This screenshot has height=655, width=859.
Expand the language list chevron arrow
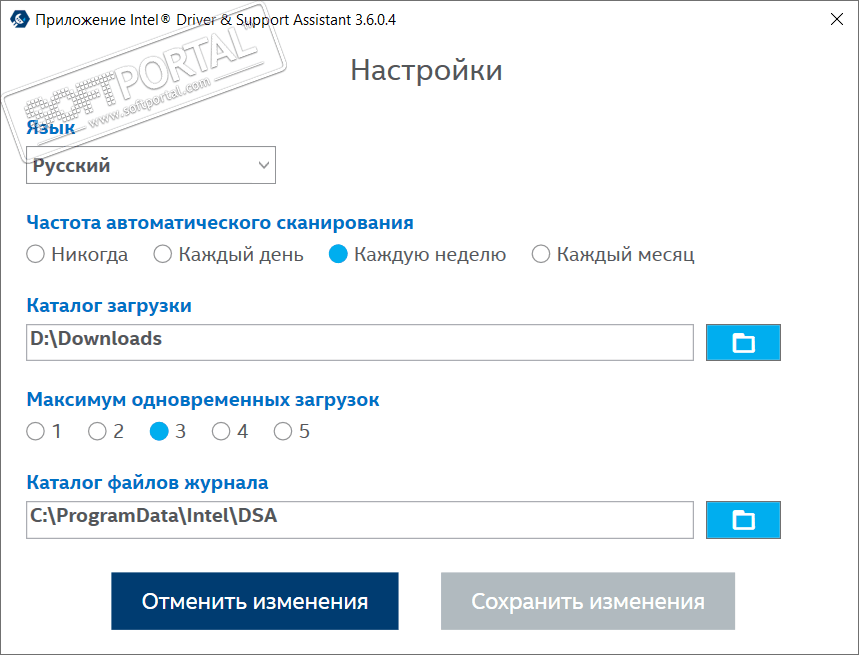(x=264, y=165)
